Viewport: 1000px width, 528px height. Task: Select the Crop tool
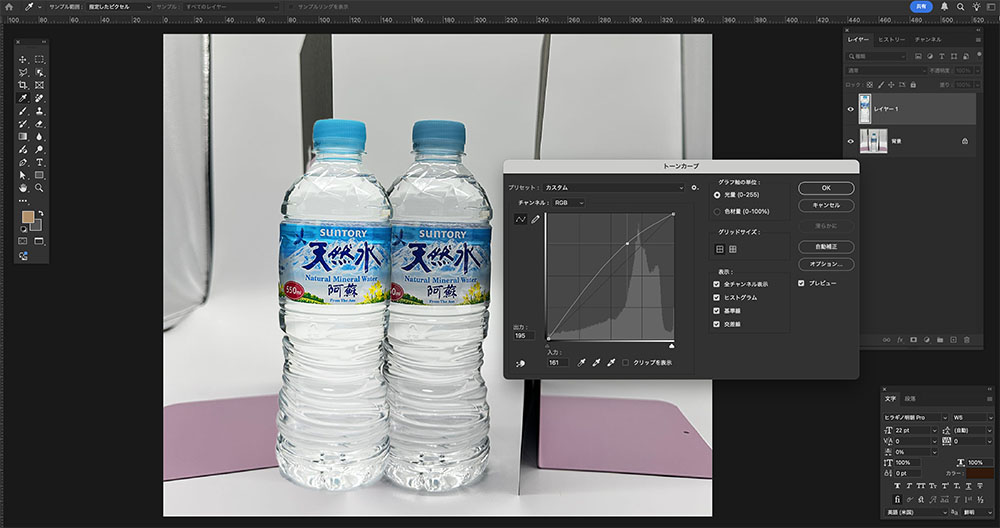coord(23,86)
